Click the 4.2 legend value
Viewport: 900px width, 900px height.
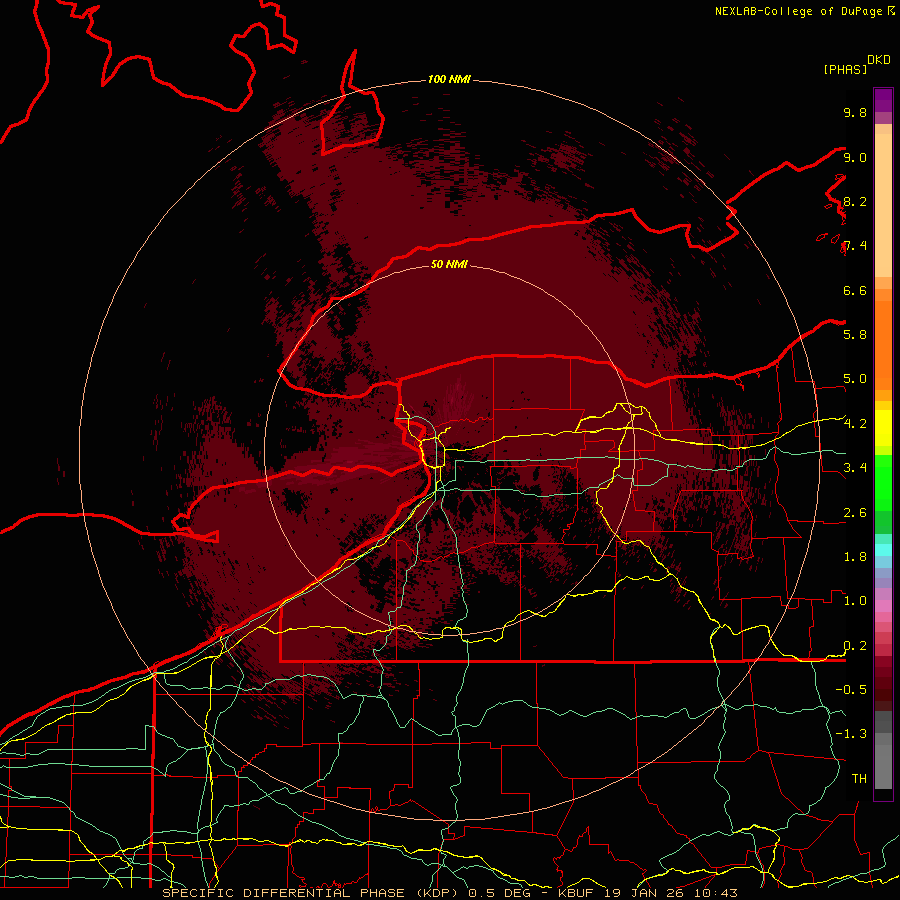click(855, 424)
